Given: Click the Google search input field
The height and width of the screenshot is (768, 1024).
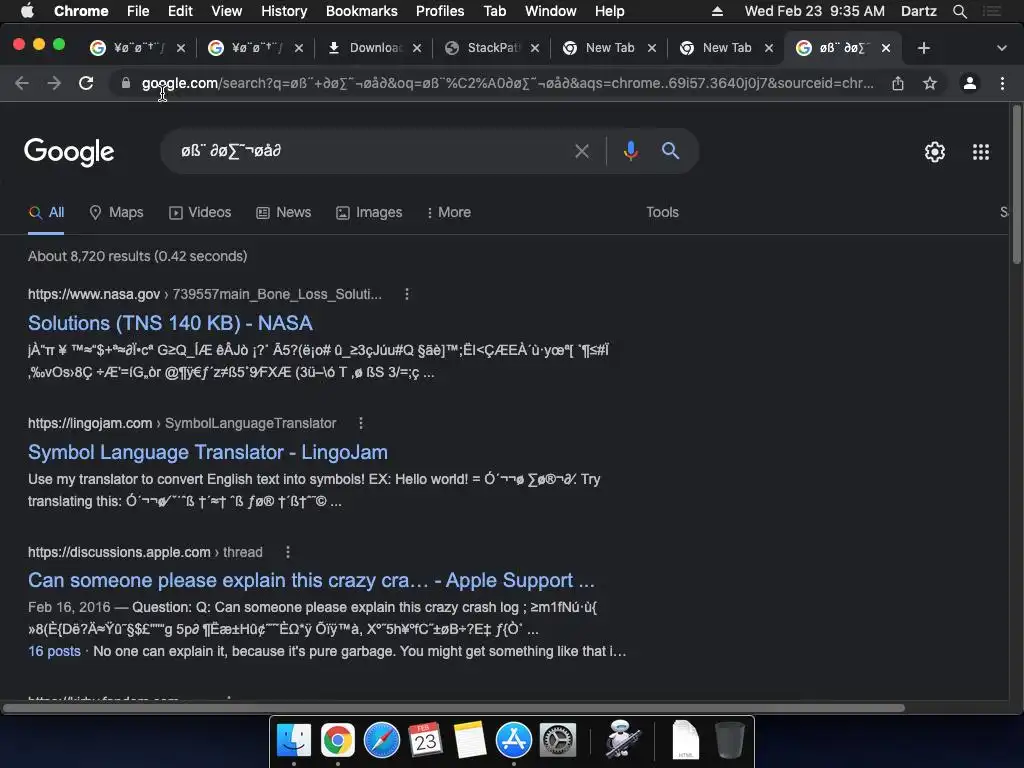Looking at the screenshot, I should (372, 152).
